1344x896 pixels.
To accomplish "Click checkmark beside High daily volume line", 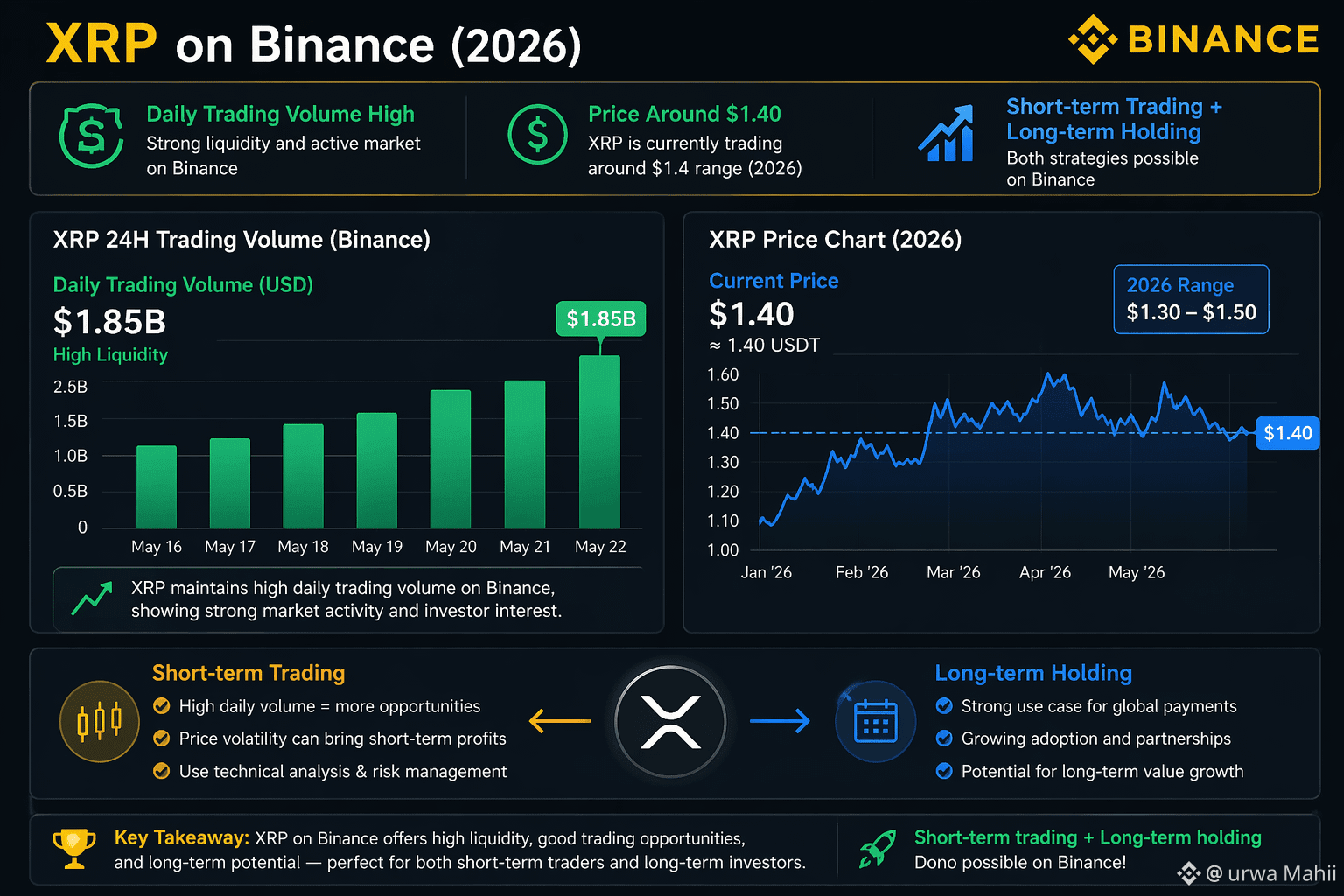I will pos(162,706).
